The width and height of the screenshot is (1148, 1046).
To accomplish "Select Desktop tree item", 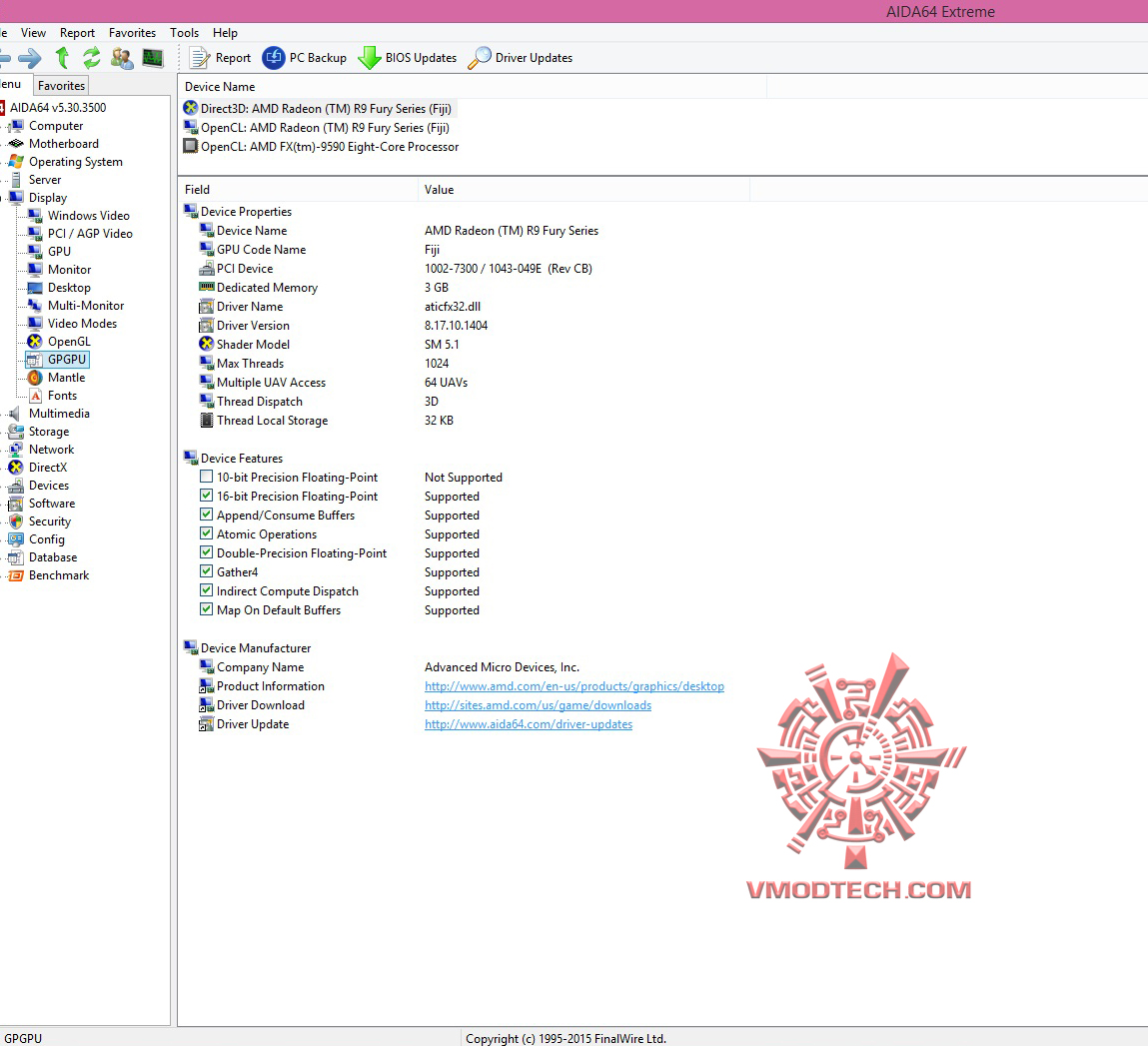I will click(x=69, y=288).
